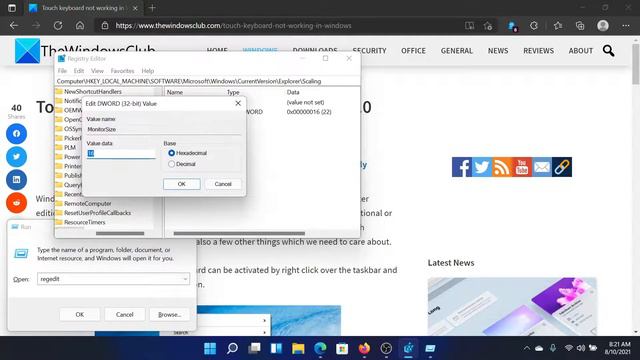Add page to favorites star icon
This screenshot has width=640, height=360.
pyautogui.click(x=488, y=26)
